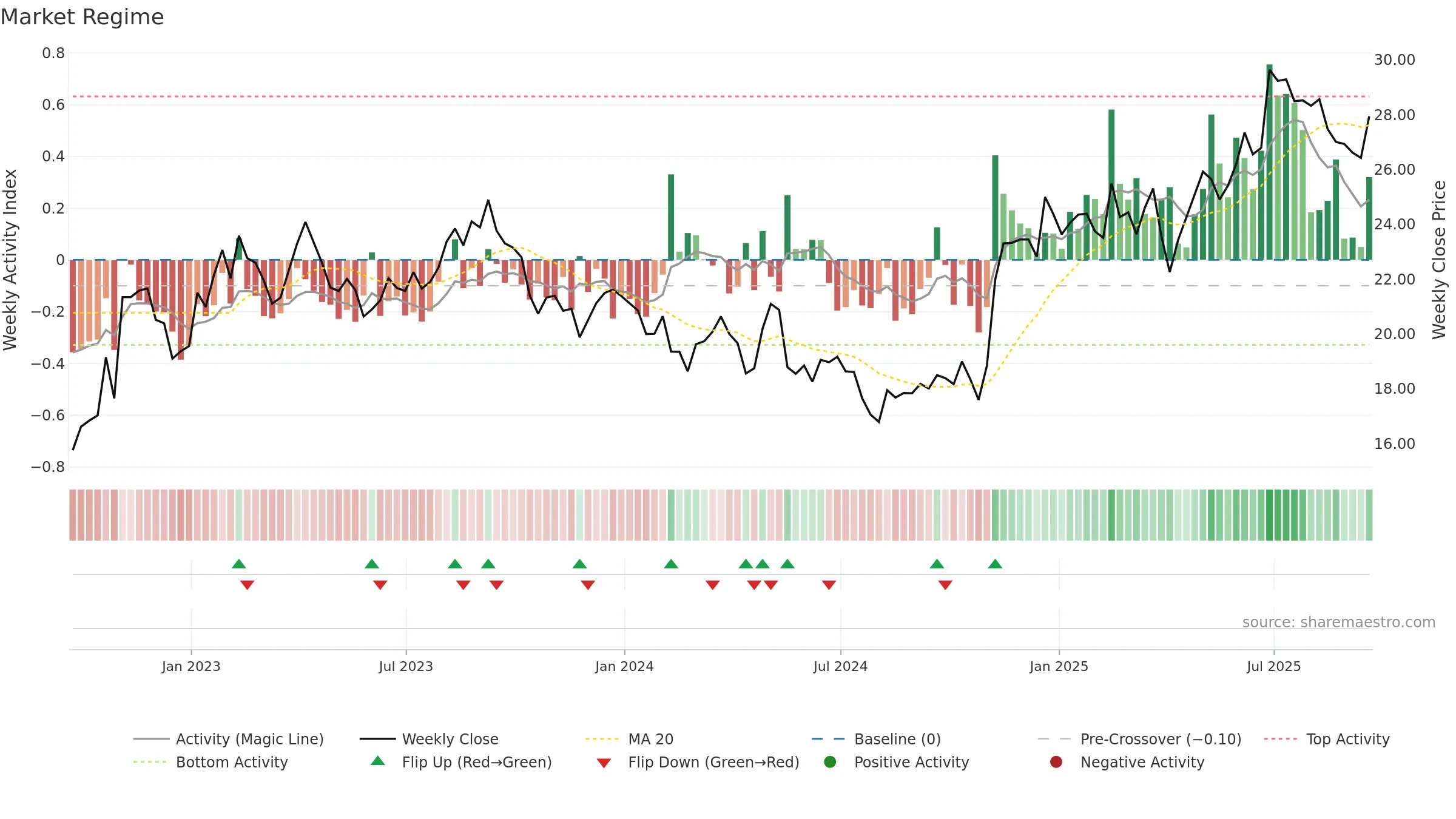Screen dimensions: 1456x819
Task: Click the last red flip-down marker on timeline
Action: pos(945,585)
